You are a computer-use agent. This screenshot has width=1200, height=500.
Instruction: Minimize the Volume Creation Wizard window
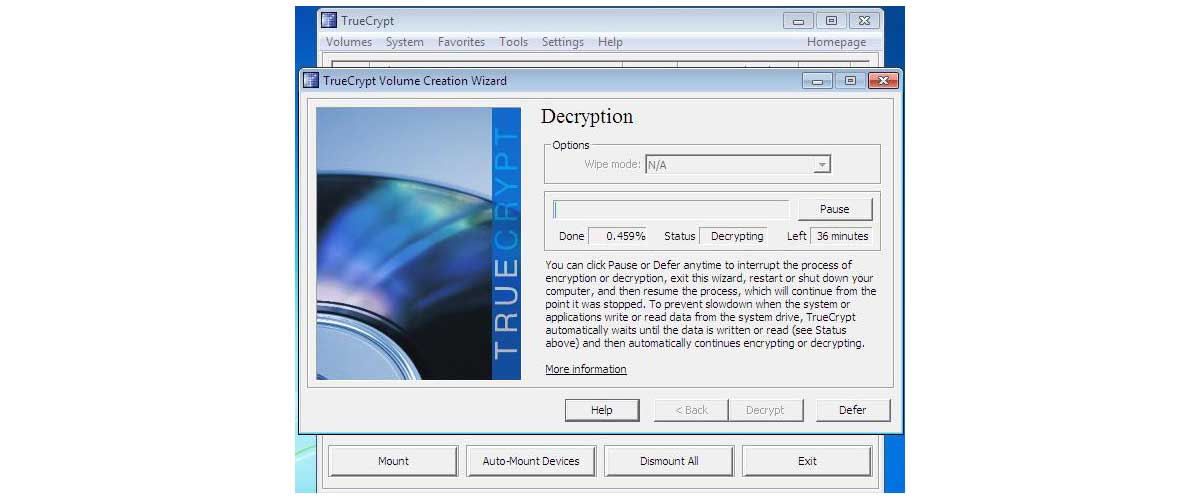pos(819,81)
